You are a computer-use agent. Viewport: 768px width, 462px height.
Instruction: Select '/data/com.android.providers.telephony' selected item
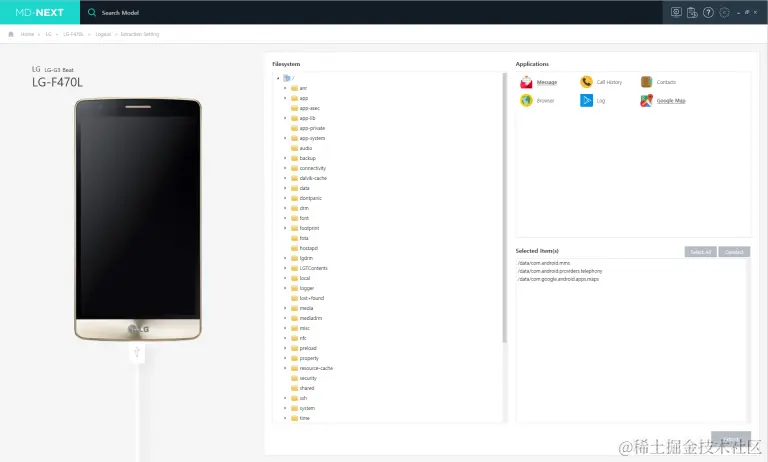coord(560,271)
